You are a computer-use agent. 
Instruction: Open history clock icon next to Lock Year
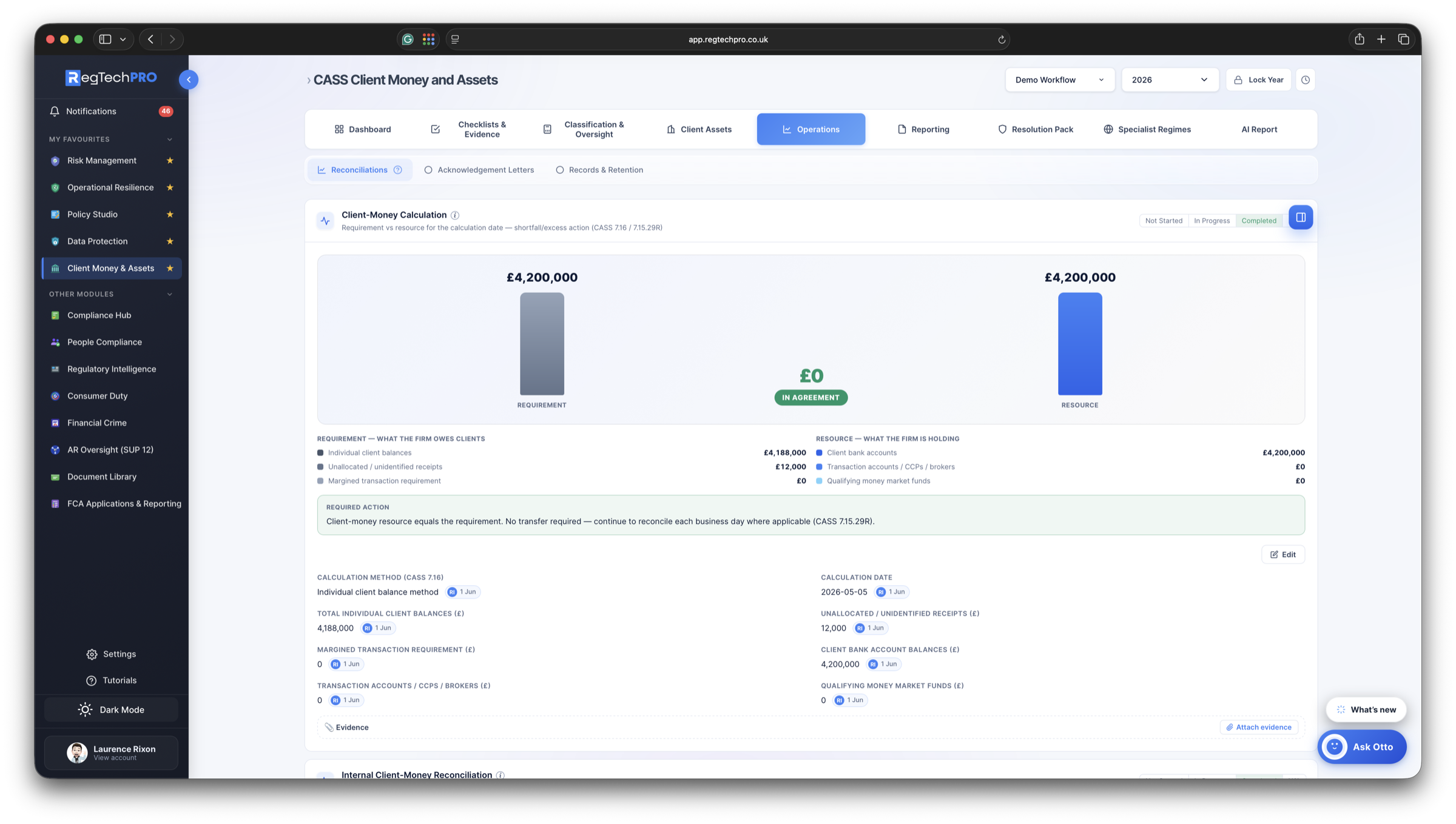[x=1306, y=79]
